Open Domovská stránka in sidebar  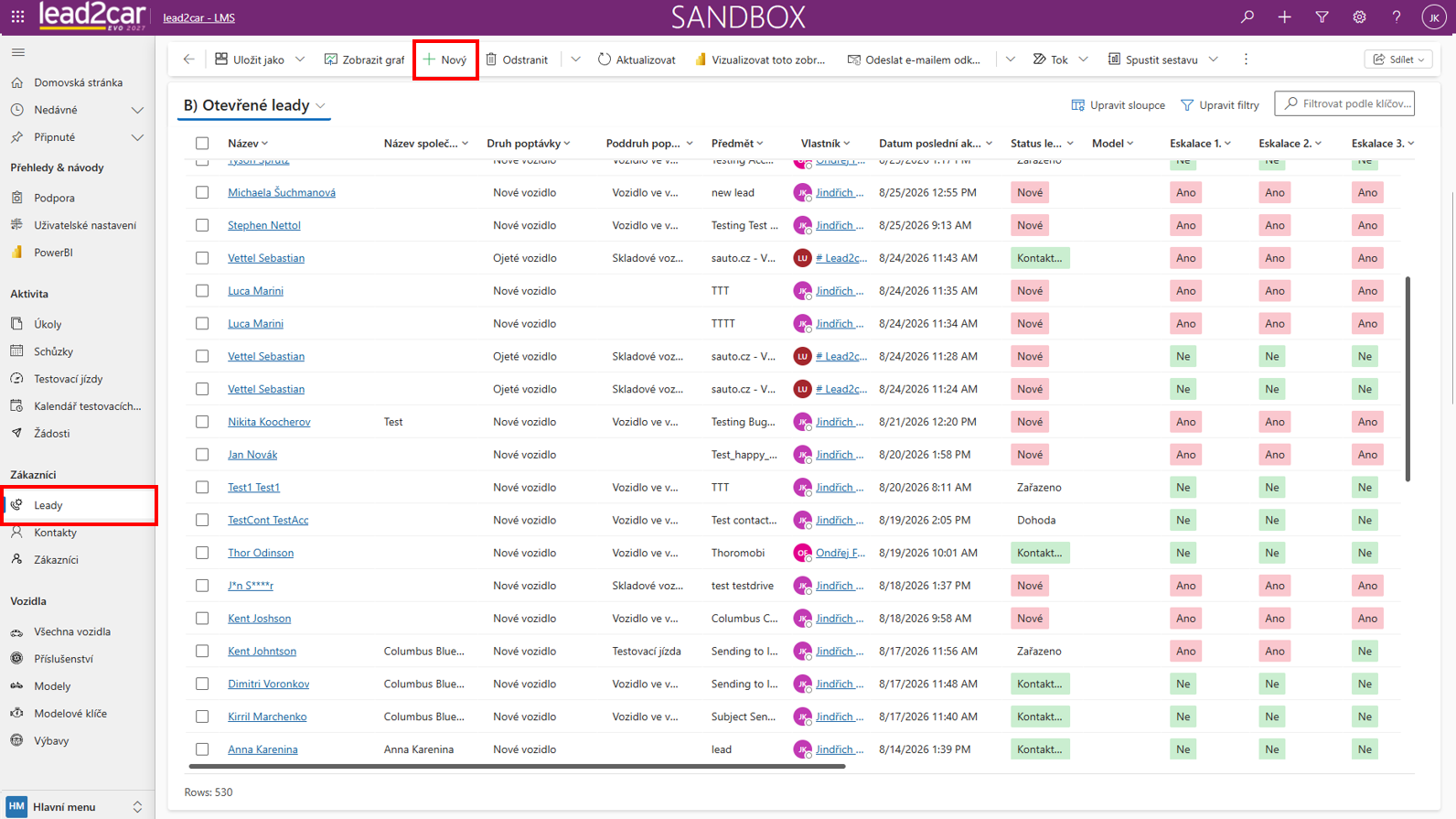point(78,82)
